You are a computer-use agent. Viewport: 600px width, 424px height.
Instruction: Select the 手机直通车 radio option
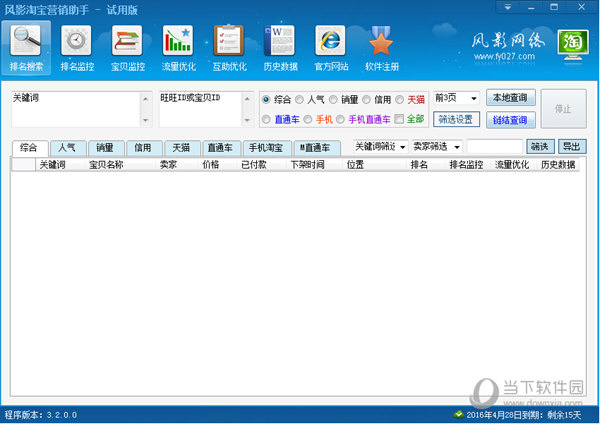pyautogui.click(x=340, y=119)
